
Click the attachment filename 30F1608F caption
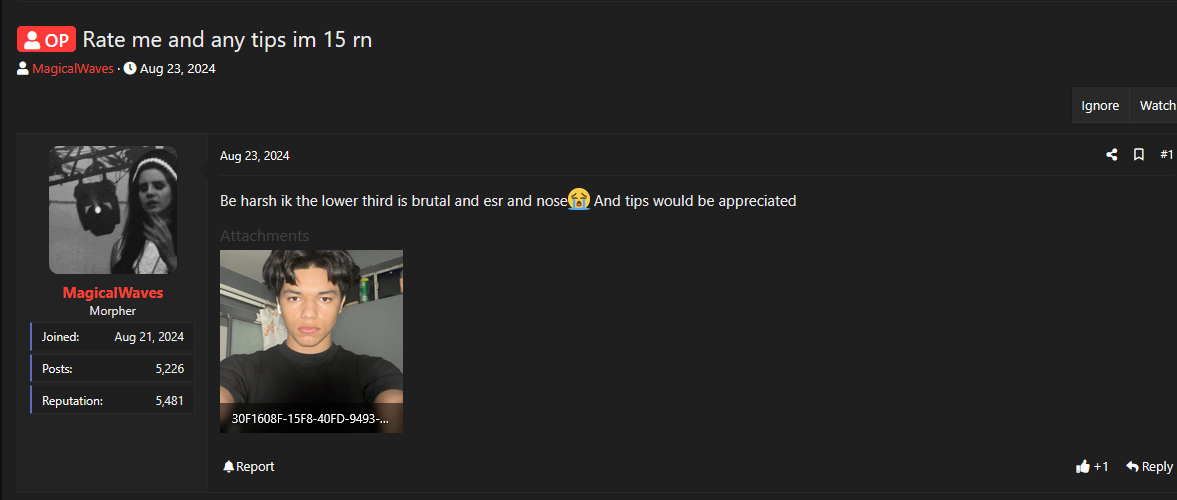pyautogui.click(x=310, y=419)
